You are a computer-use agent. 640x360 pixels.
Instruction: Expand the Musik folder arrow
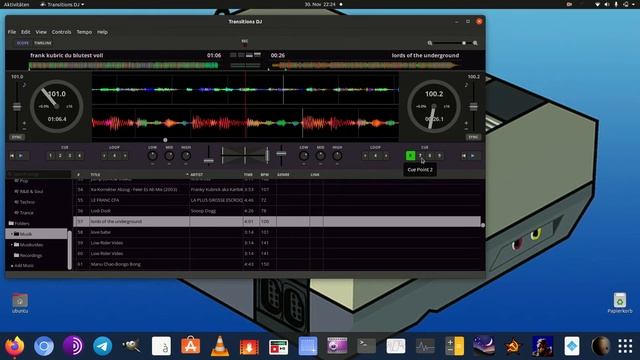(x=11, y=234)
